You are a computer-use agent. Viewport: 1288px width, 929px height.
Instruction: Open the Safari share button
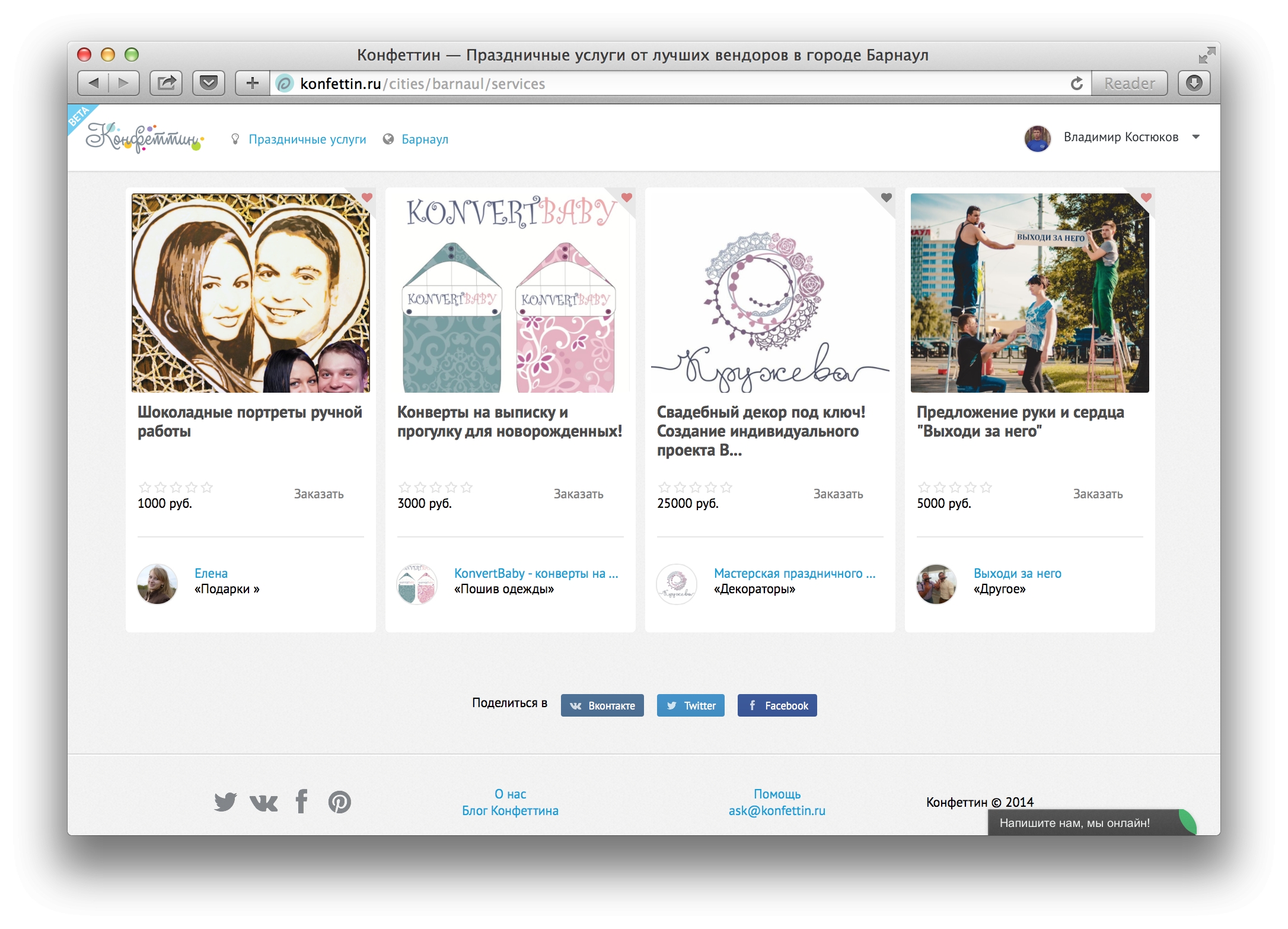pos(166,83)
